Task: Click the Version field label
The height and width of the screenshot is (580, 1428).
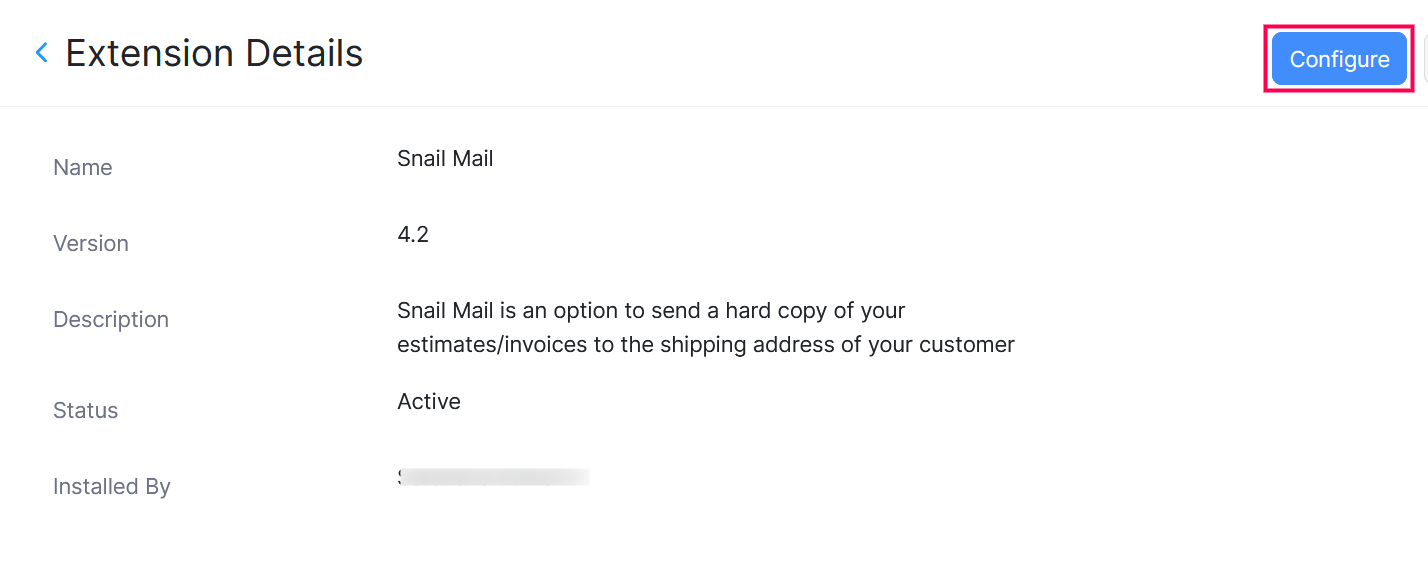Action: click(91, 244)
